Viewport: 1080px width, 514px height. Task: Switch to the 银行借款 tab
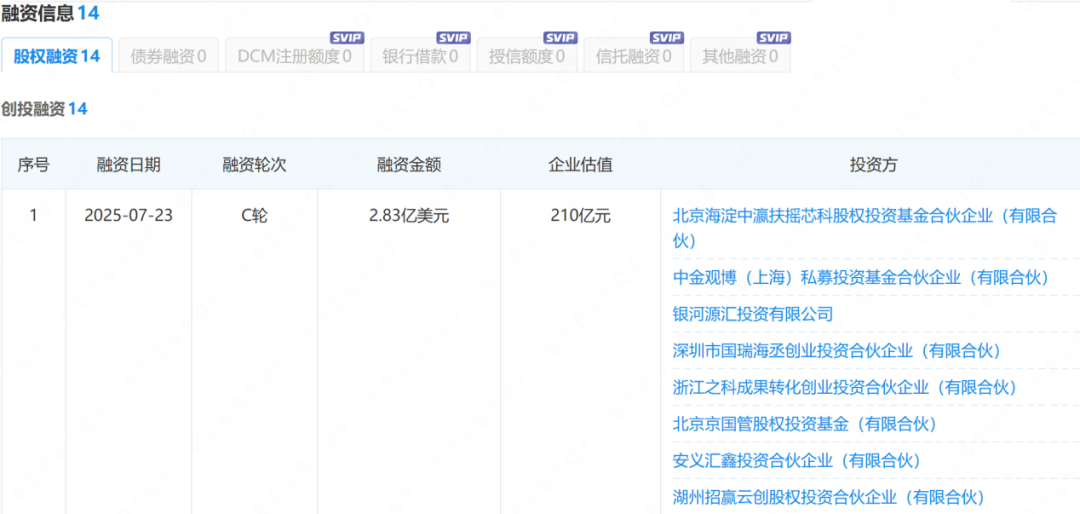click(x=420, y=57)
